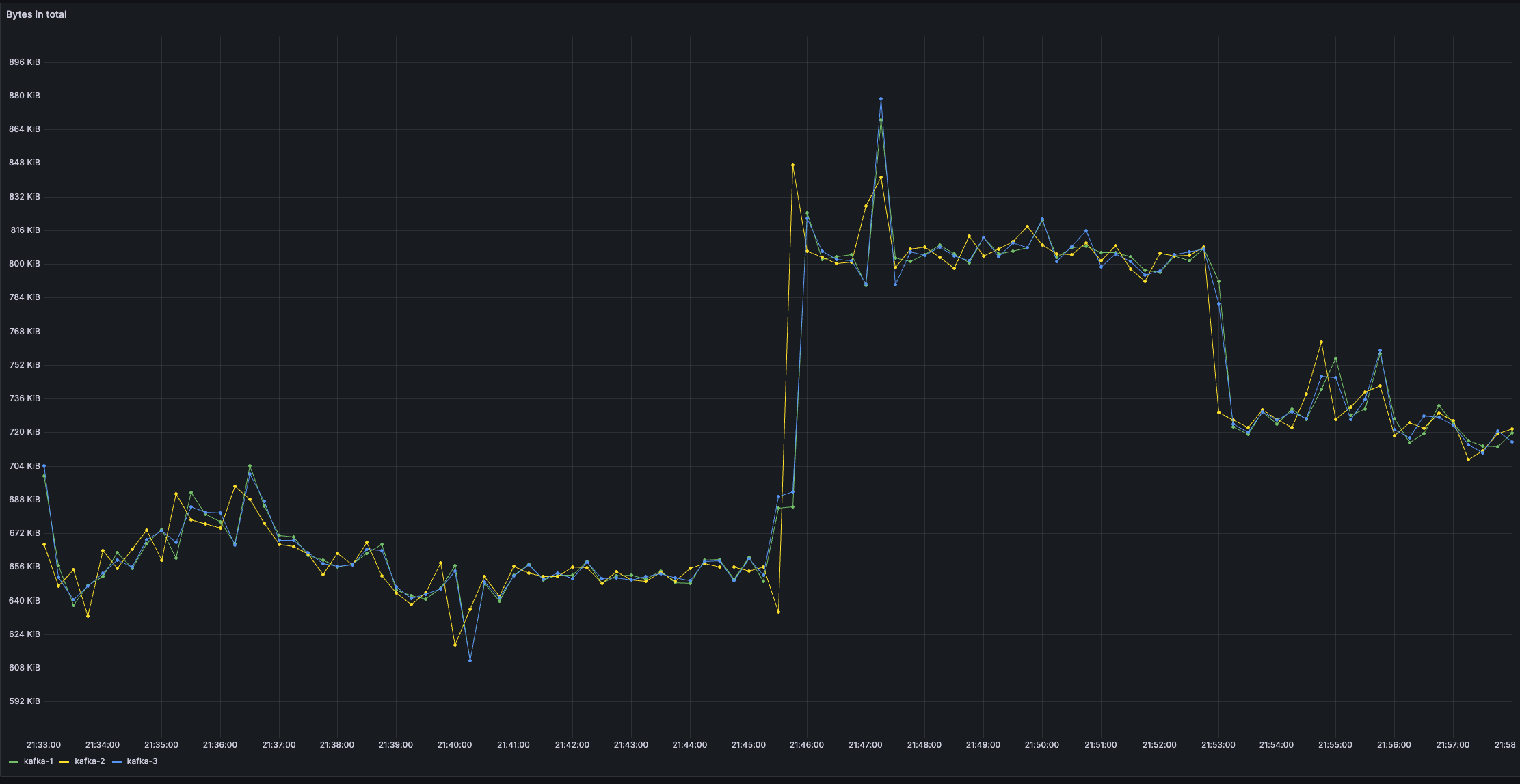Screen dimensions: 1520x784
Task: Click the 896 KiB y-axis label
Action: pos(25,62)
